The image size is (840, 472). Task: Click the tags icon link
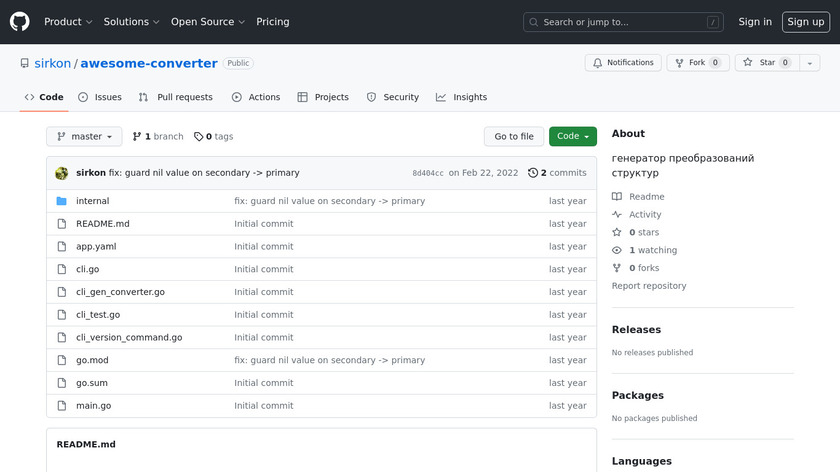coord(198,137)
